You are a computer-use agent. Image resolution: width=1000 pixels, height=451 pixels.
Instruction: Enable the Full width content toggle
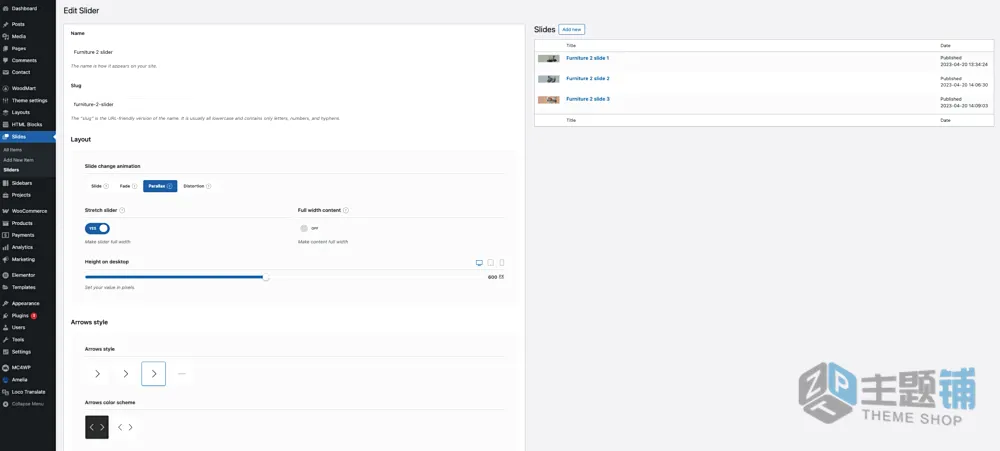pyautogui.click(x=309, y=228)
